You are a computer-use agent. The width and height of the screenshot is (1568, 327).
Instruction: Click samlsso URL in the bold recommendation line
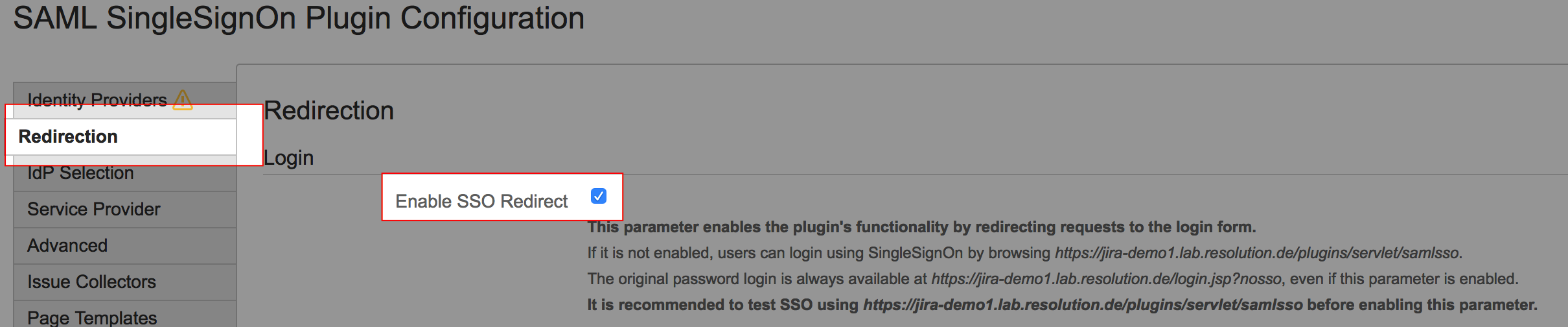point(1082,305)
